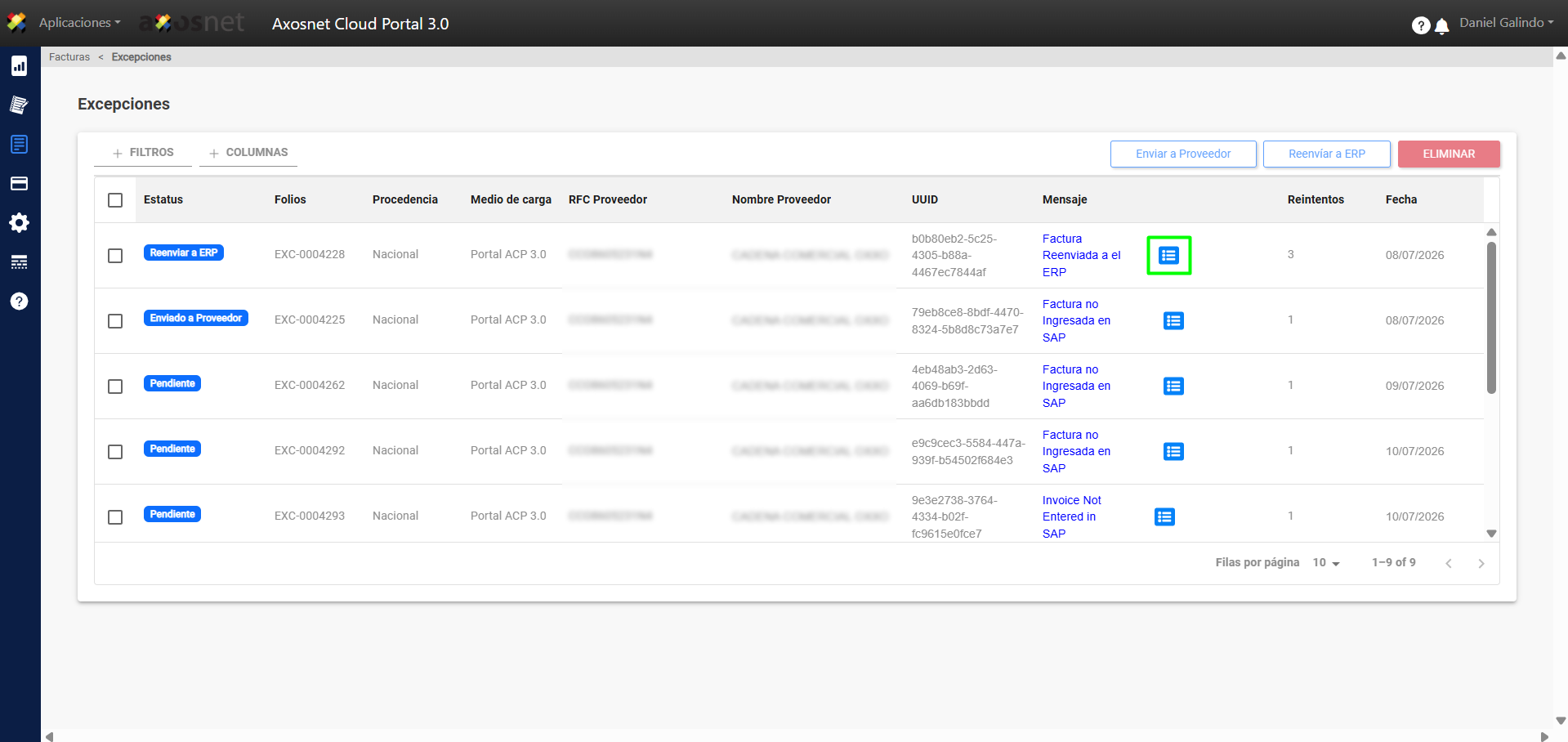Click page scroll down arrow at right edge
The width and height of the screenshot is (1568, 742).
[x=1561, y=721]
